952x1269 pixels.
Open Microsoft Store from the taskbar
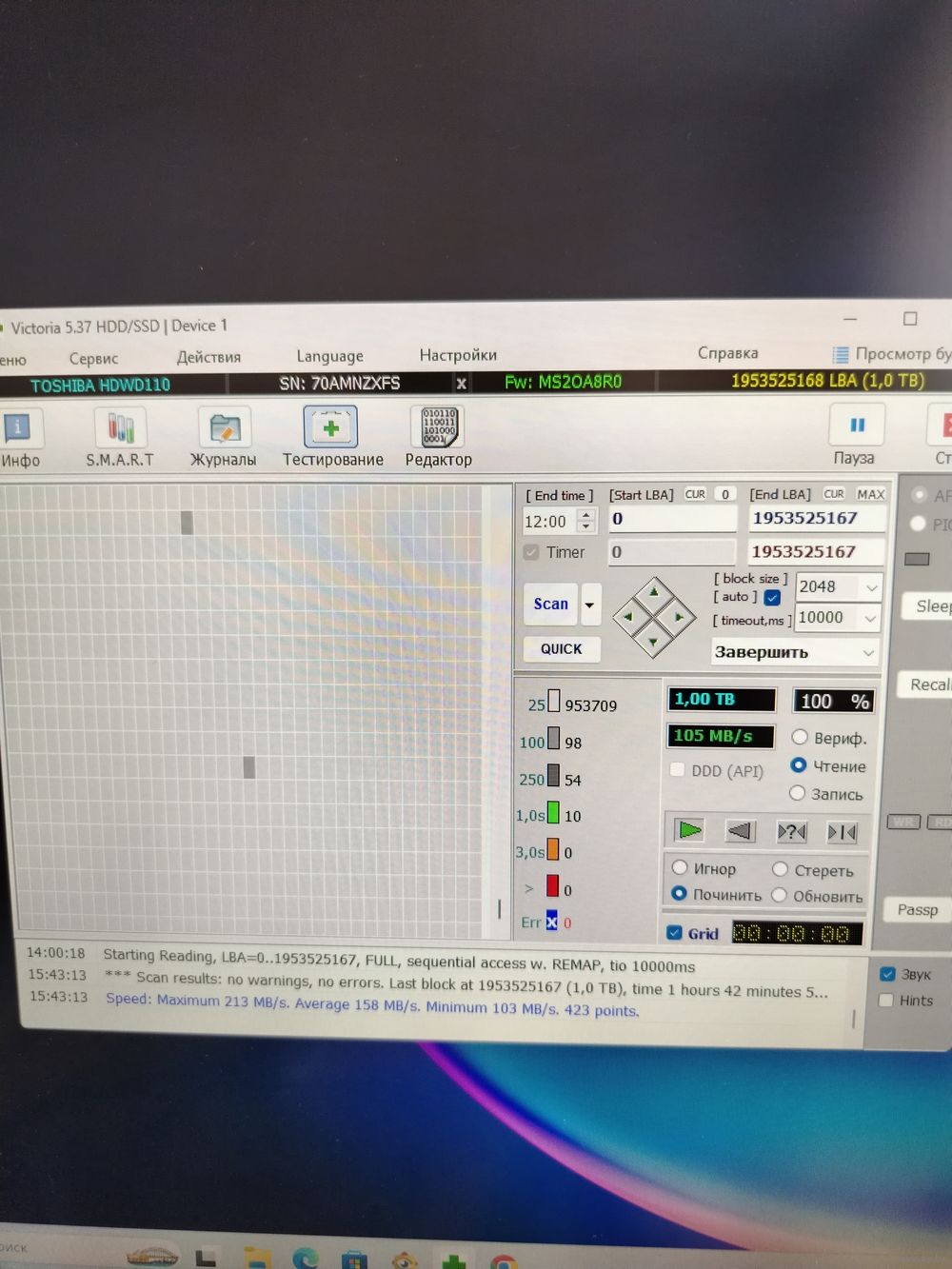pyautogui.click(x=354, y=1259)
